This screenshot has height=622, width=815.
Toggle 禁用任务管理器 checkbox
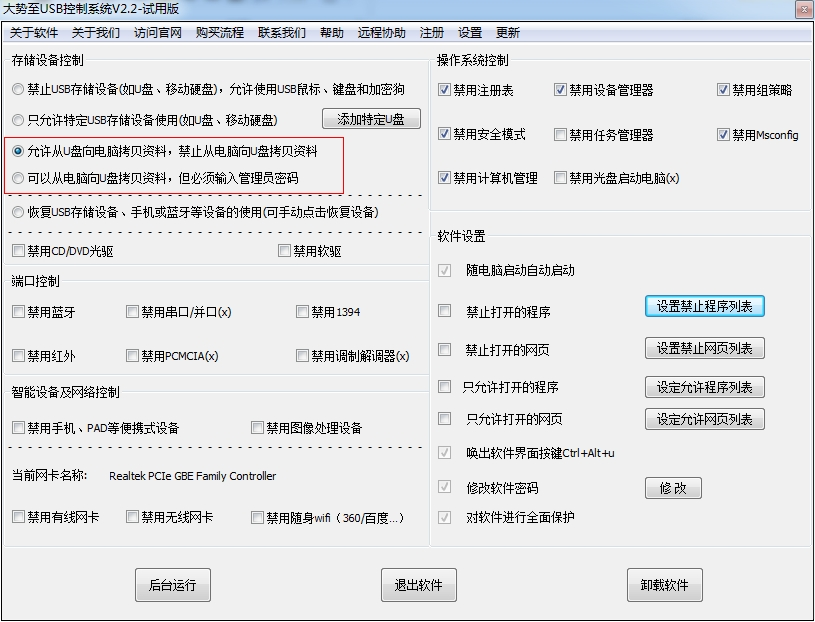tap(560, 135)
